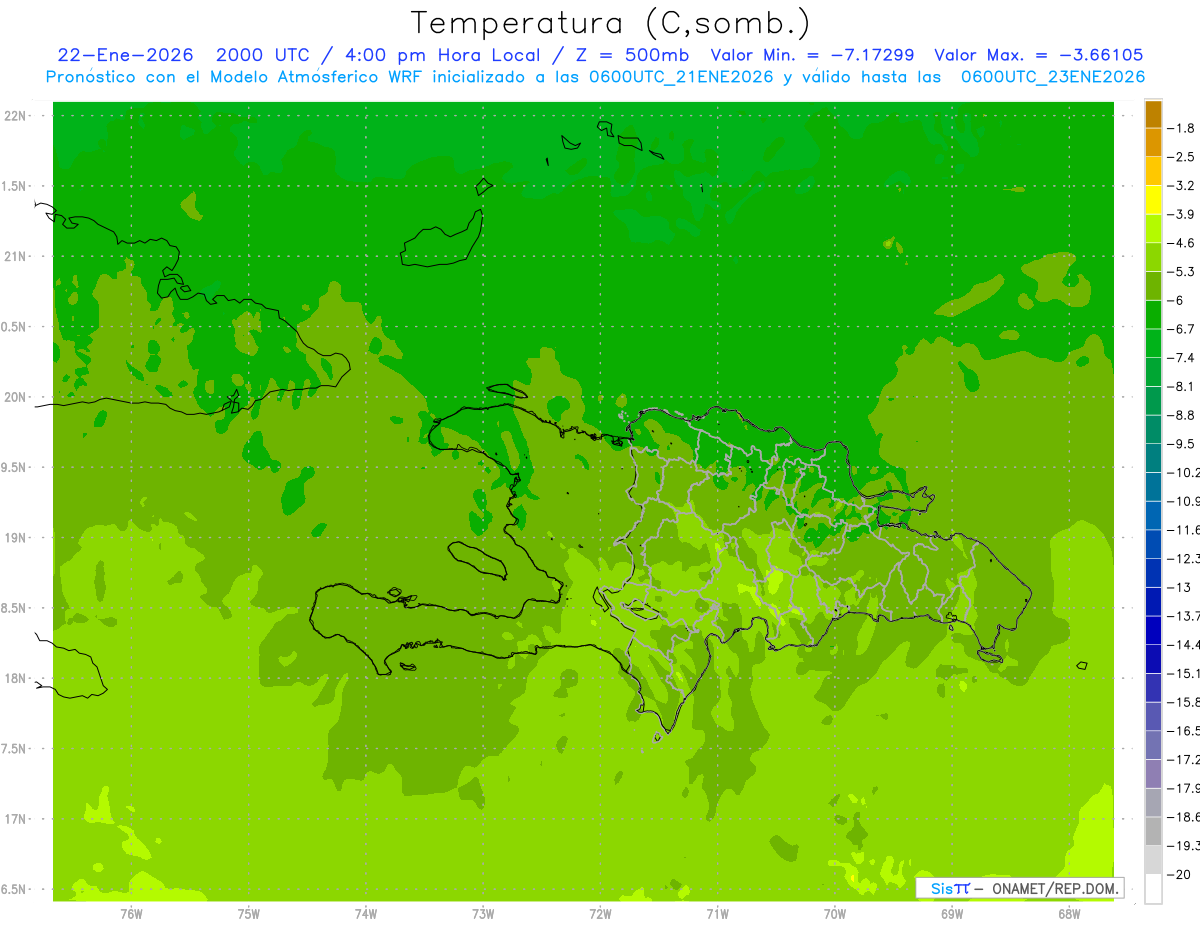Click the 18N latitude axis label
This screenshot has width=1200, height=927.
pos(16,678)
